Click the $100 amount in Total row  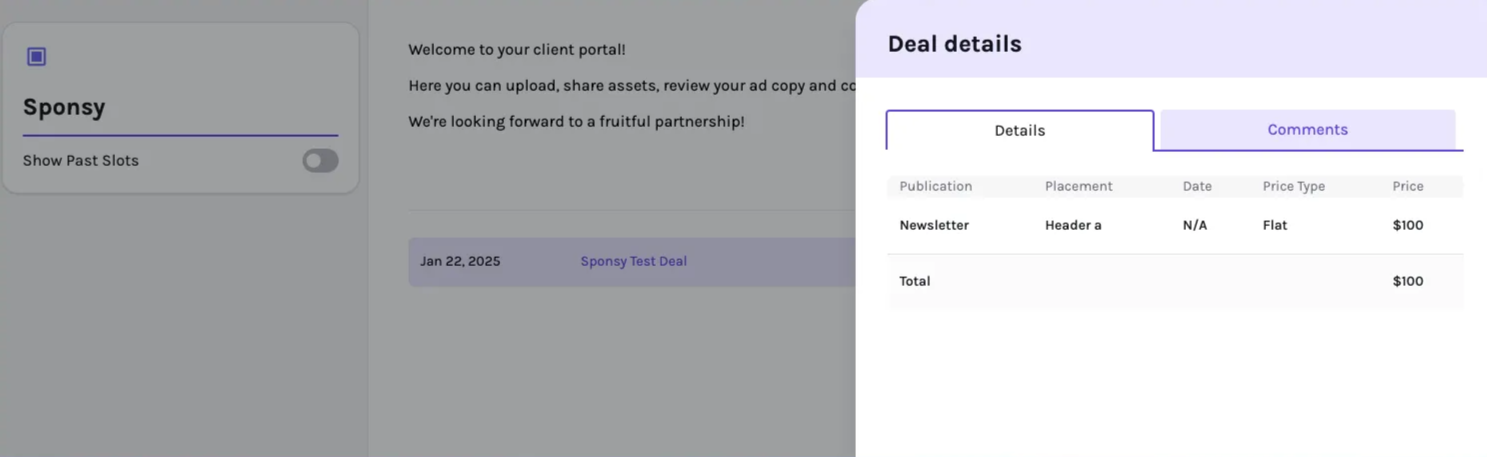pos(1408,282)
